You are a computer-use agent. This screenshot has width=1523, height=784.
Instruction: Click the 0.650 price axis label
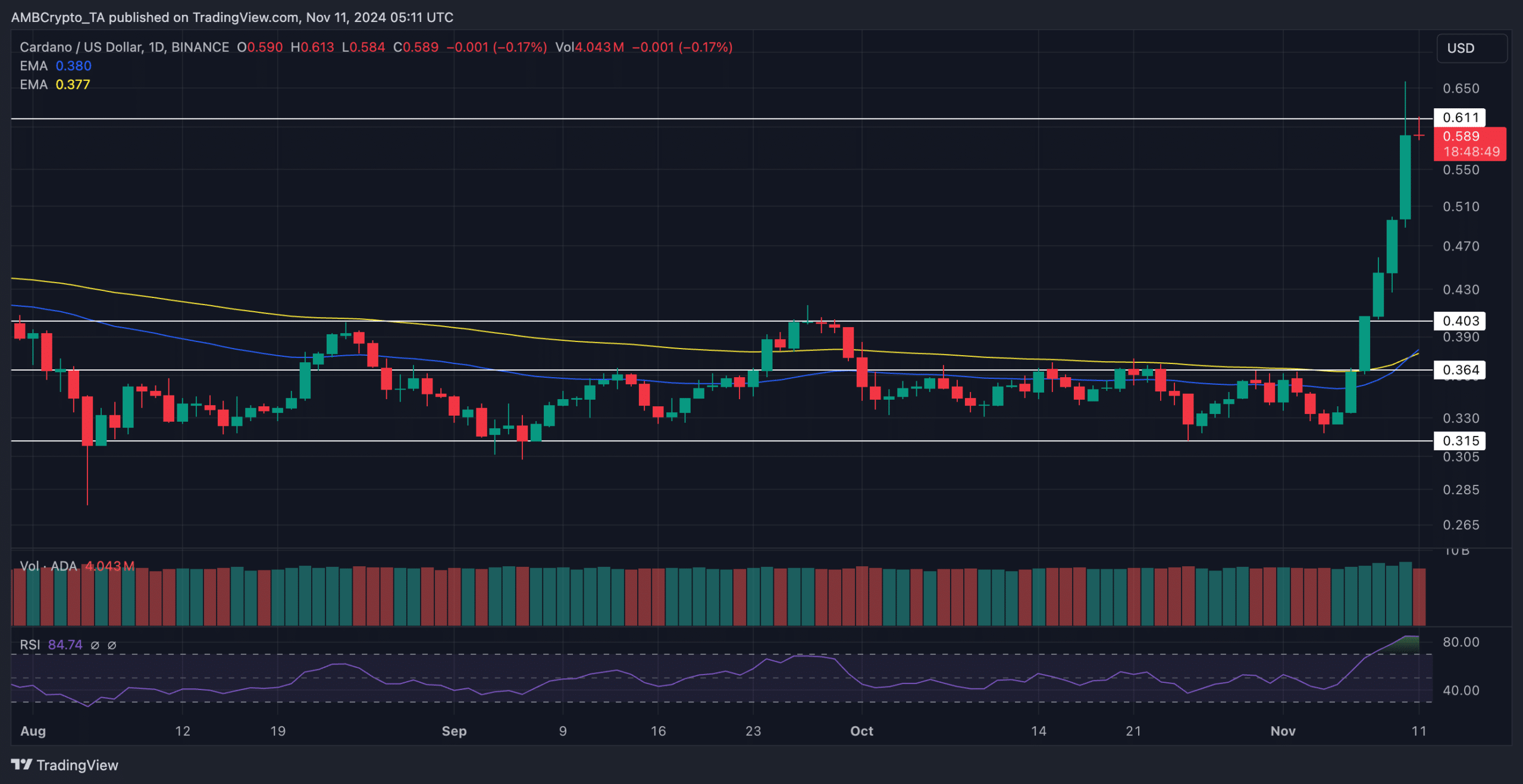tap(1461, 89)
